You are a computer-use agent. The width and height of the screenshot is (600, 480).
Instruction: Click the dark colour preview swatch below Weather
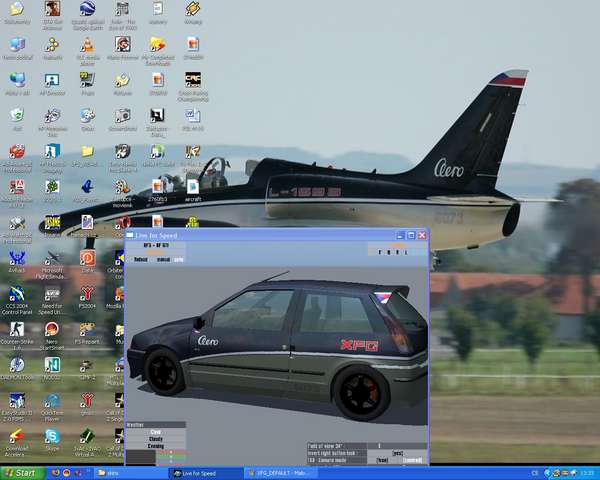(x=141, y=457)
